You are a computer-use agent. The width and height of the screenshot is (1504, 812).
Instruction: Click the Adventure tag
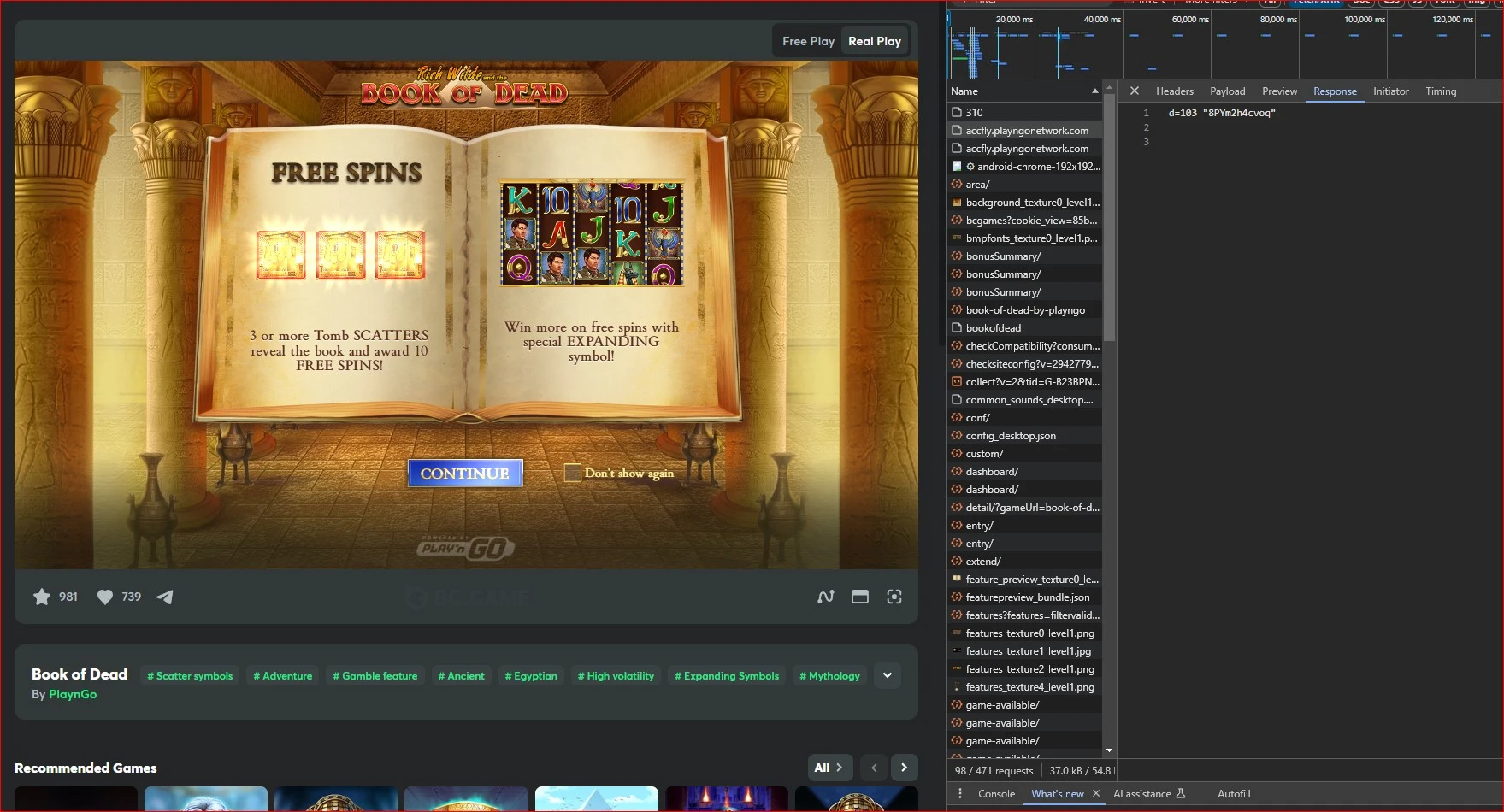(x=283, y=675)
